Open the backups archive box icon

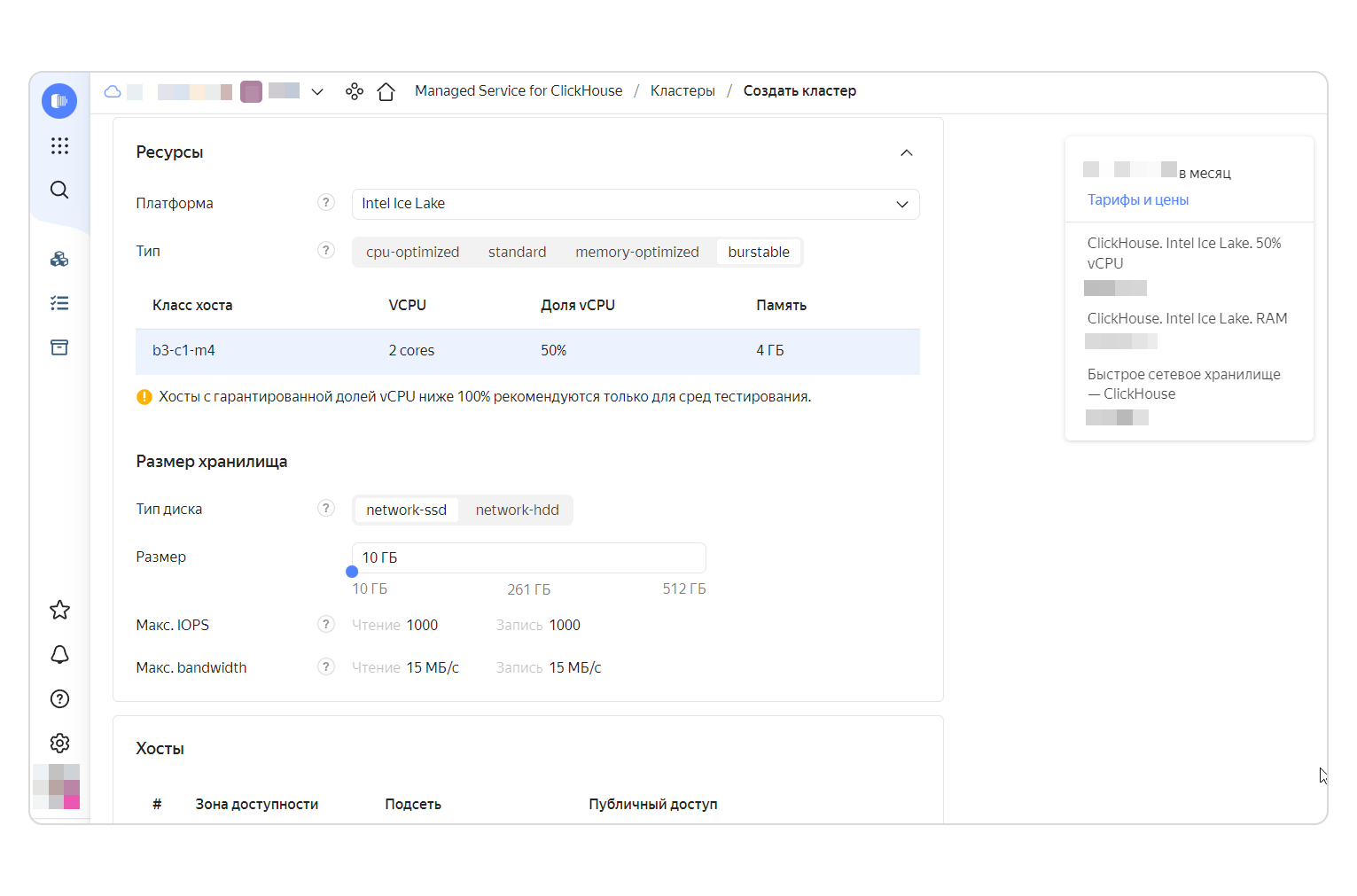click(59, 347)
